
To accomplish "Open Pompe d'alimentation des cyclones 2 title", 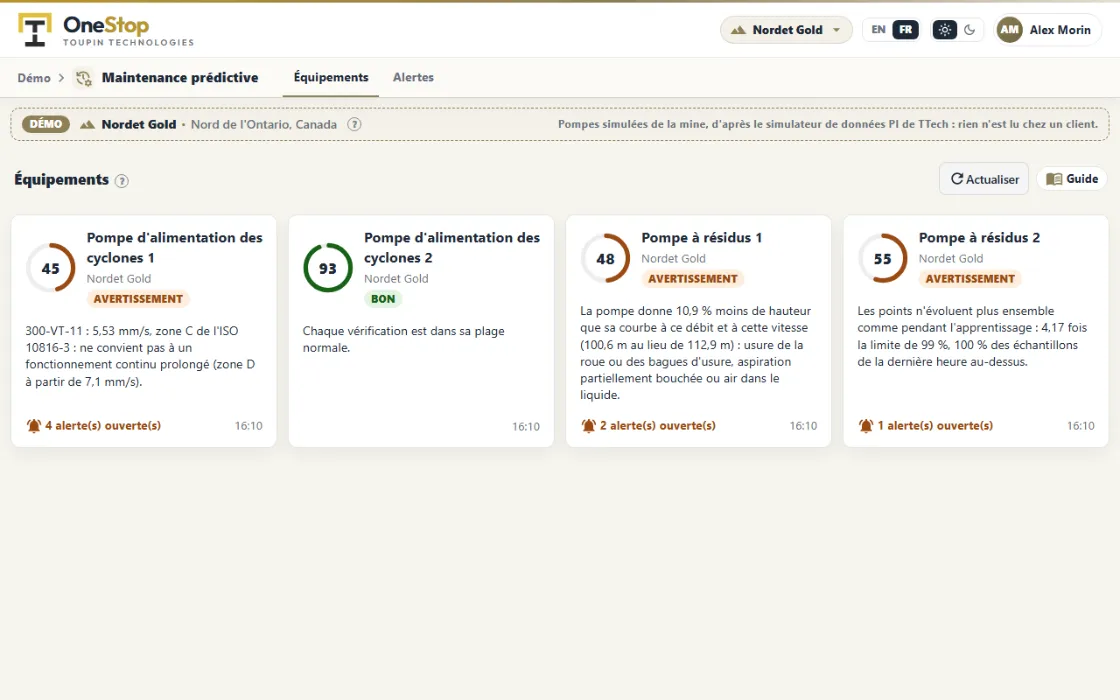I will click(x=451, y=247).
